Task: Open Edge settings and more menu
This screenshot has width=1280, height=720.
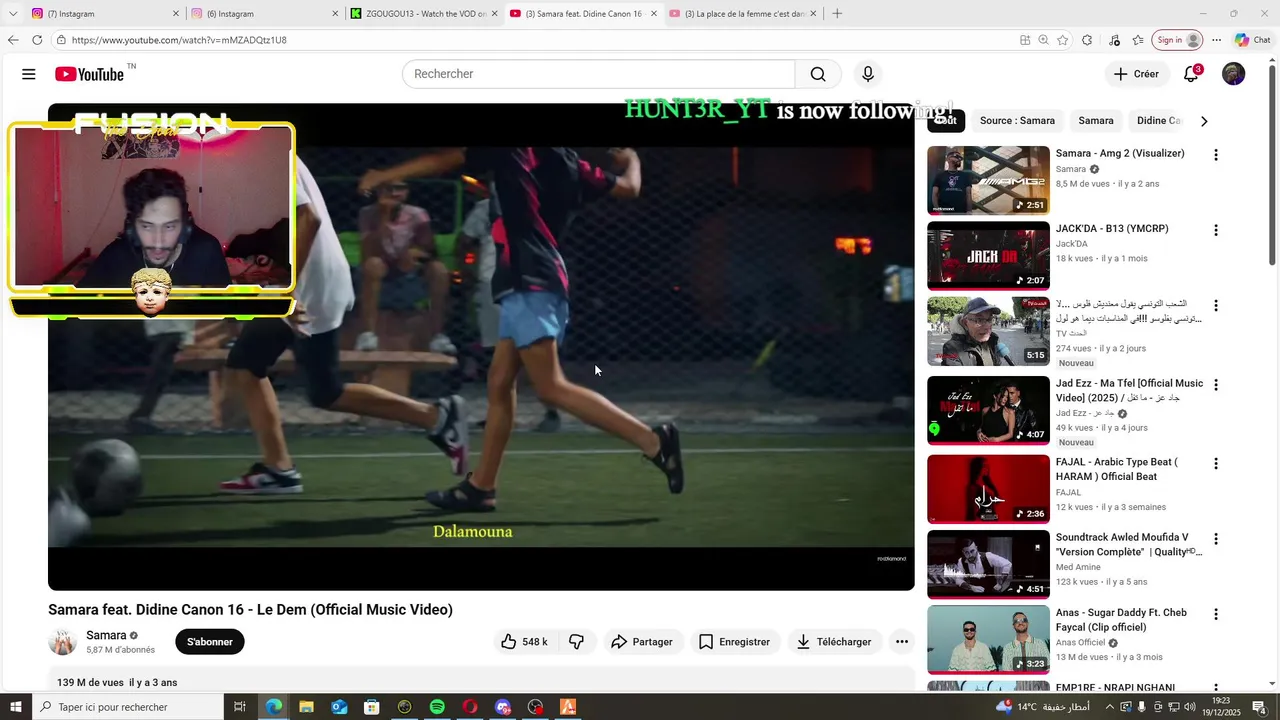Action: (x=1216, y=40)
